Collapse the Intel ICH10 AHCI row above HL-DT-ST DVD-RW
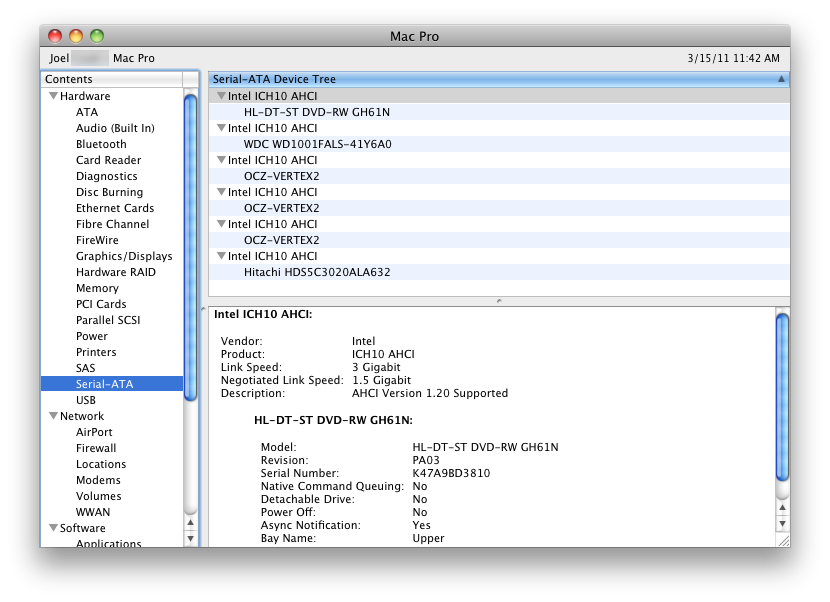Image resolution: width=830 pixels, height=602 pixels. coord(221,96)
